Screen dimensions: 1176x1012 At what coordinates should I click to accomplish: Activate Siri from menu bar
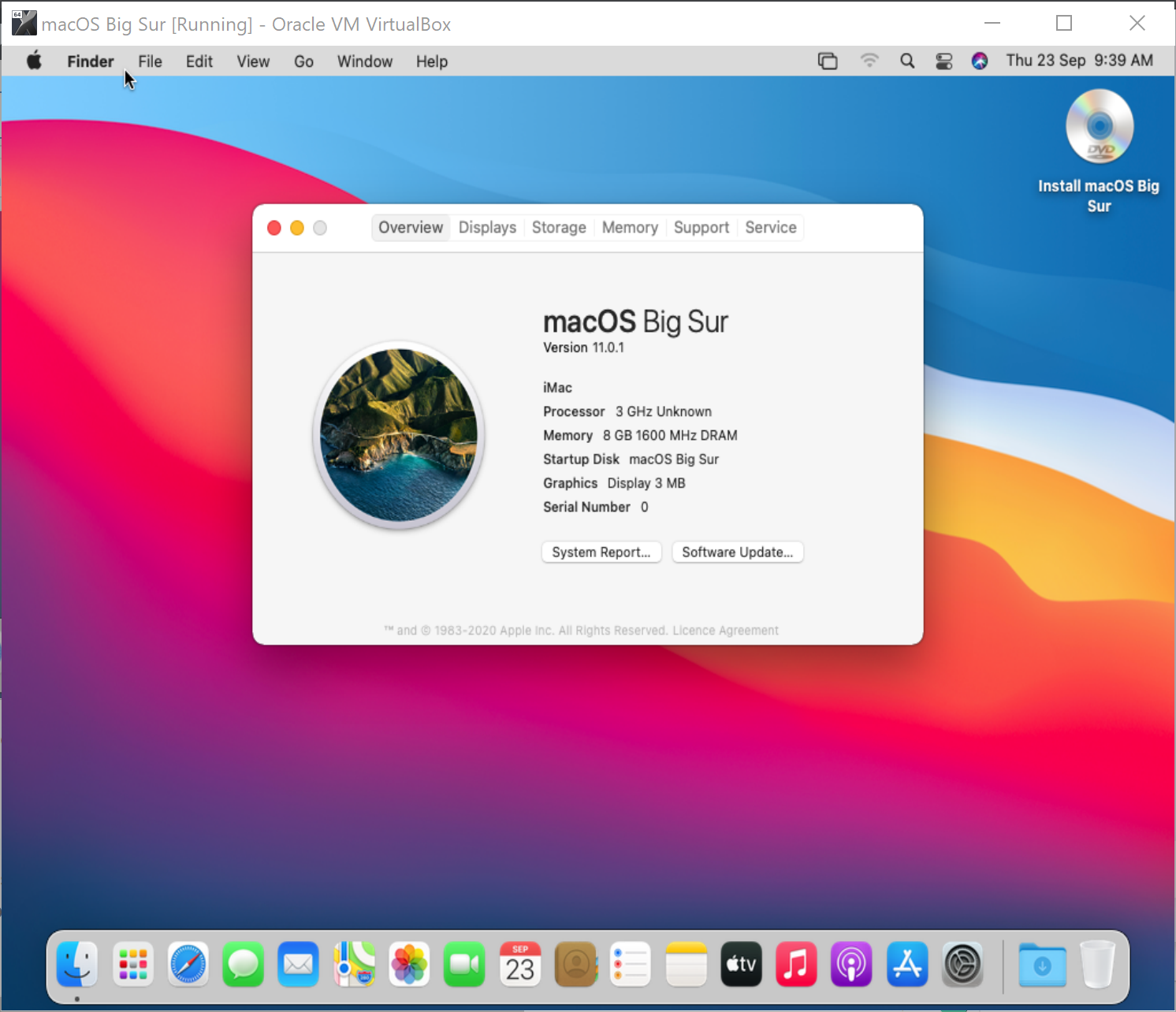pyautogui.click(x=980, y=61)
